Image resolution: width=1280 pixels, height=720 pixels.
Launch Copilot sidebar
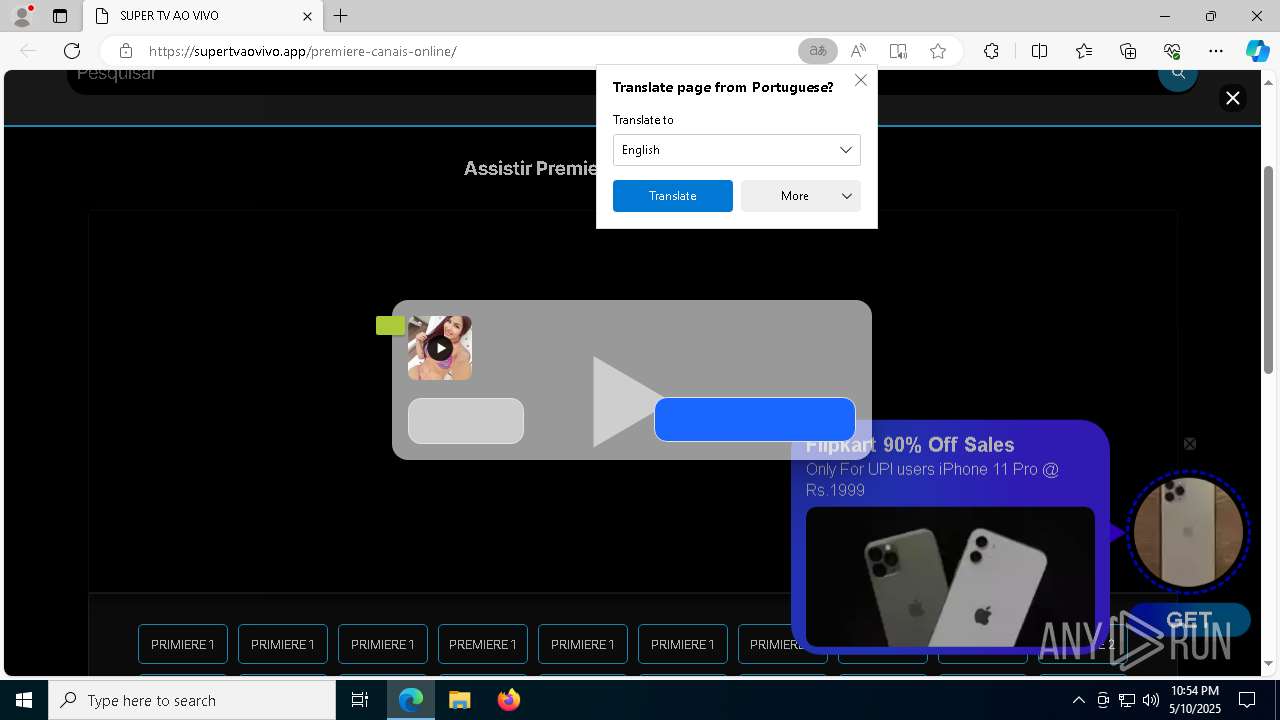tap(1257, 51)
